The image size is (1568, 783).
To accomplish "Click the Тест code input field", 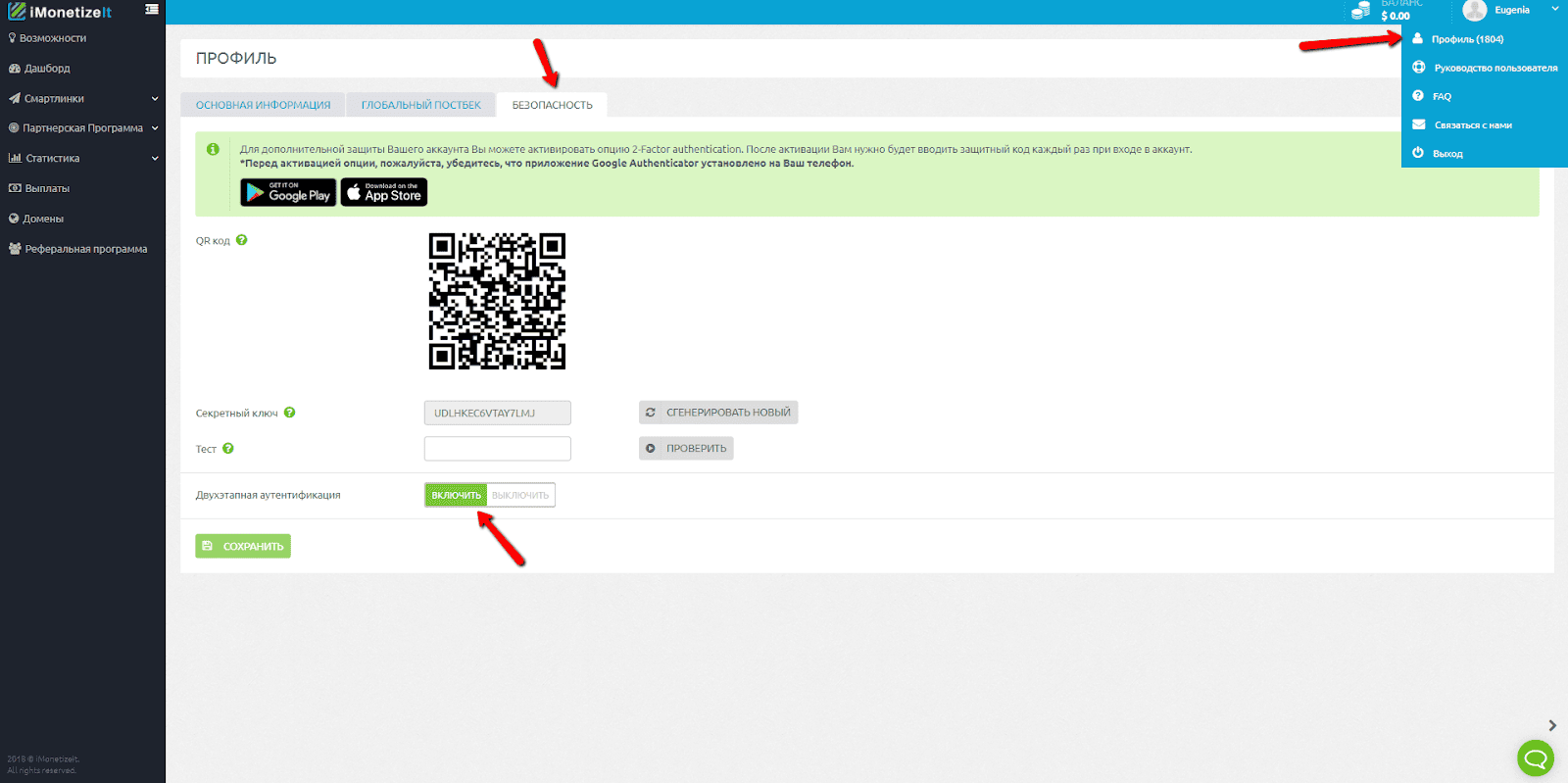I will pyautogui.click(x=497, y=449).
